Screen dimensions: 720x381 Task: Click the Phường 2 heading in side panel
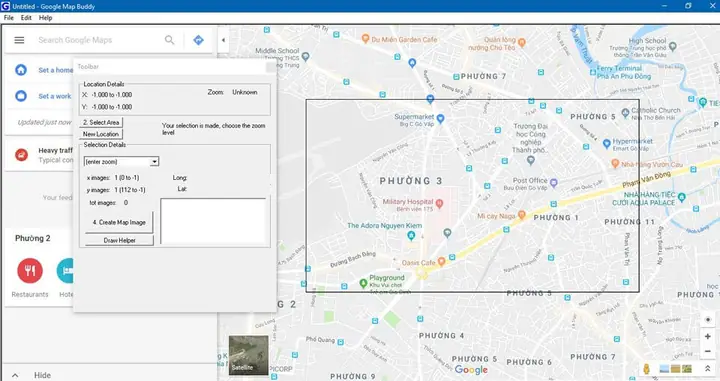click(x=33, y=238)
